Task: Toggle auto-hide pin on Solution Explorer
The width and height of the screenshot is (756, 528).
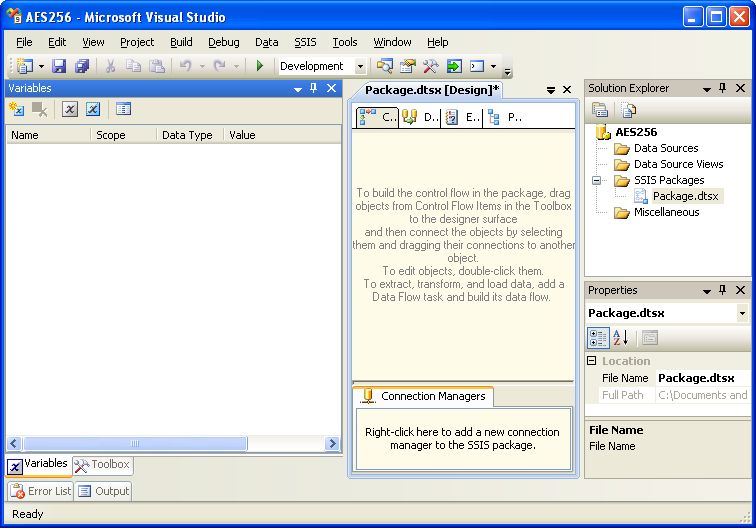Action: click(721, 88)
